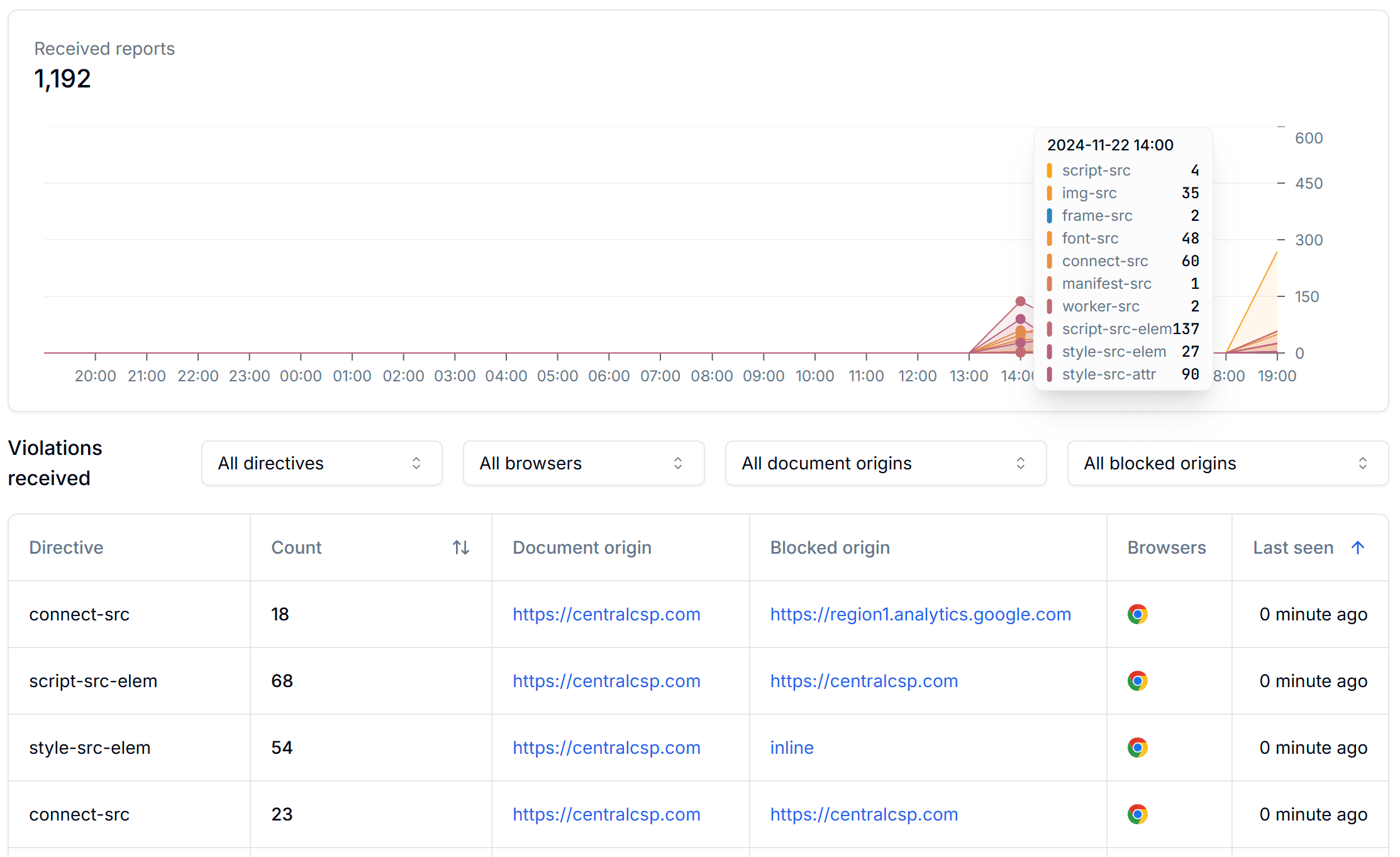Open document origin link in style-src-elem row
The height and width of the screenshot is (857, 1400).
[x=606, y=748]
